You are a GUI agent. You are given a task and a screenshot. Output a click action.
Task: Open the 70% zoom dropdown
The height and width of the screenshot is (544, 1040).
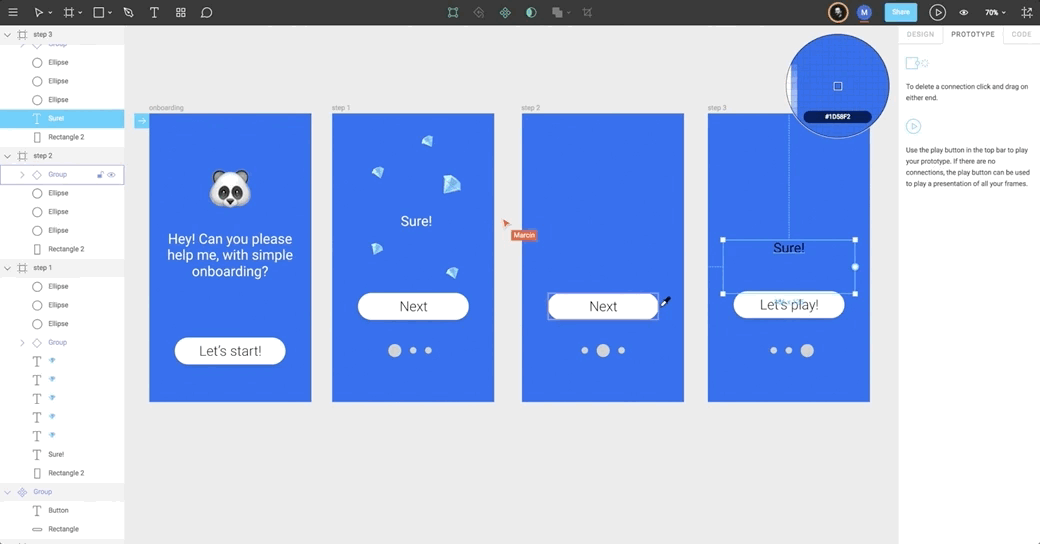pyautogui.click(x=995, y=13)
